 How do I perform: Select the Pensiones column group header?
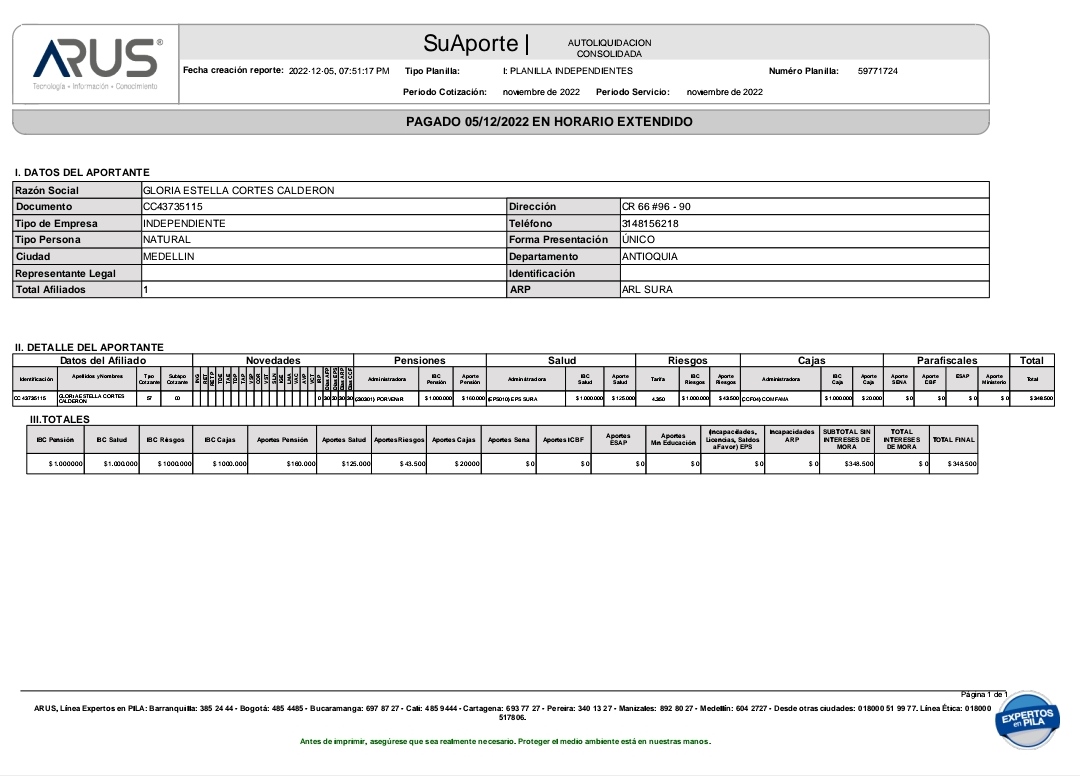420,361
